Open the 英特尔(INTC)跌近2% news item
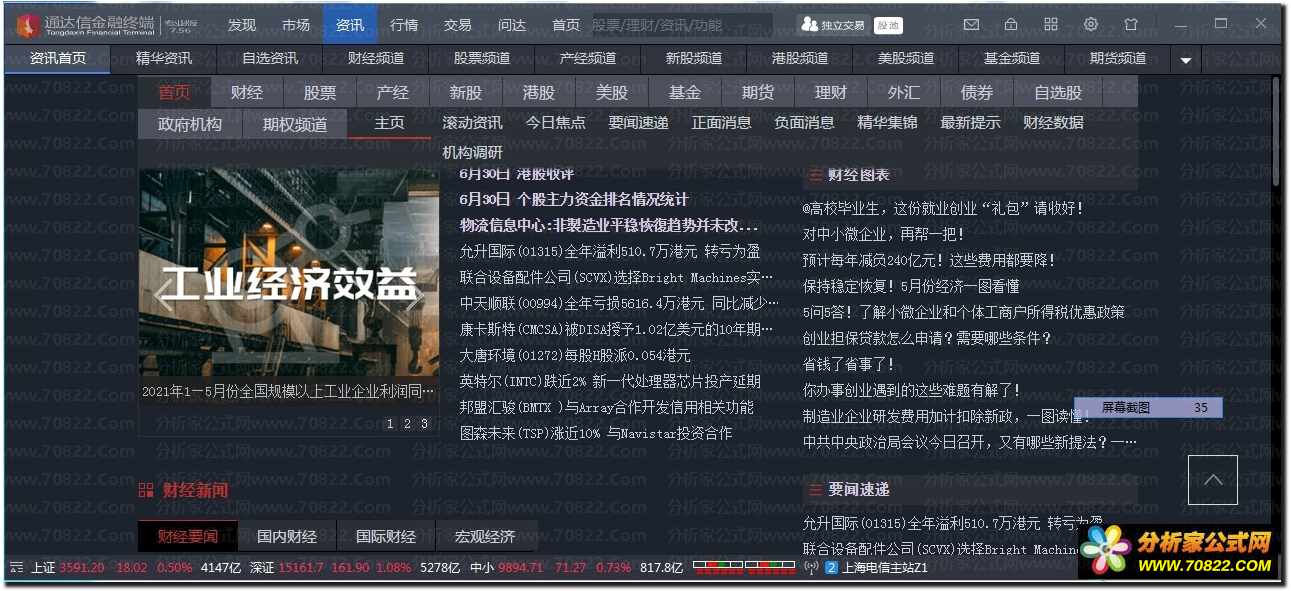 [x=610, y=382]
